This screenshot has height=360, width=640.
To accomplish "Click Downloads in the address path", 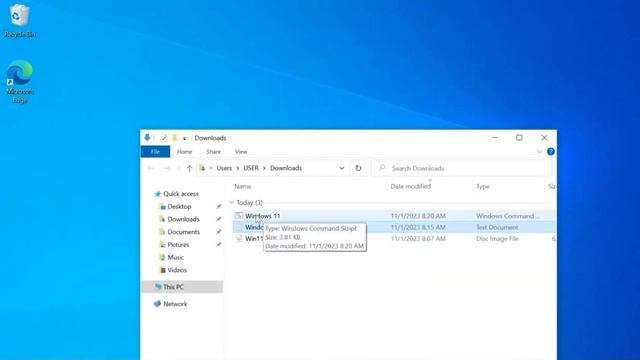I will 286,168.
